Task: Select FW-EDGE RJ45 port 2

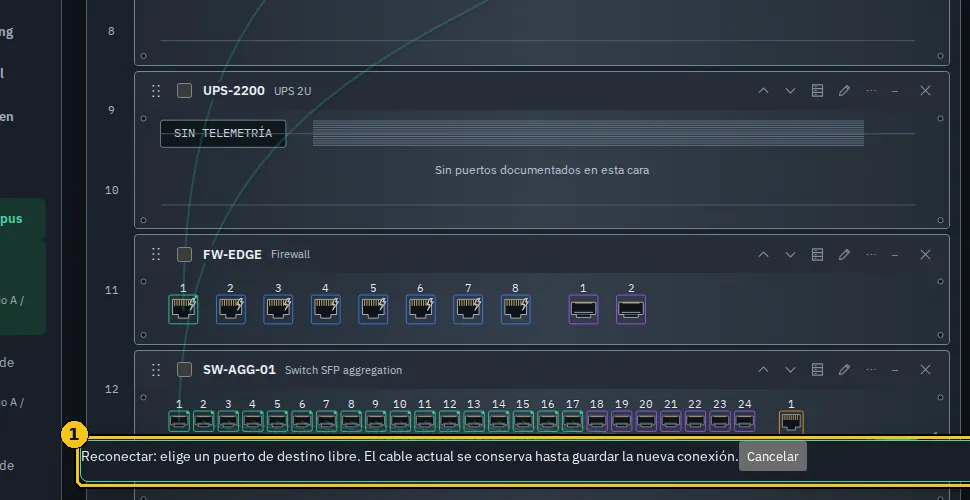Action: pyautogui.click(x=231, y=309)
